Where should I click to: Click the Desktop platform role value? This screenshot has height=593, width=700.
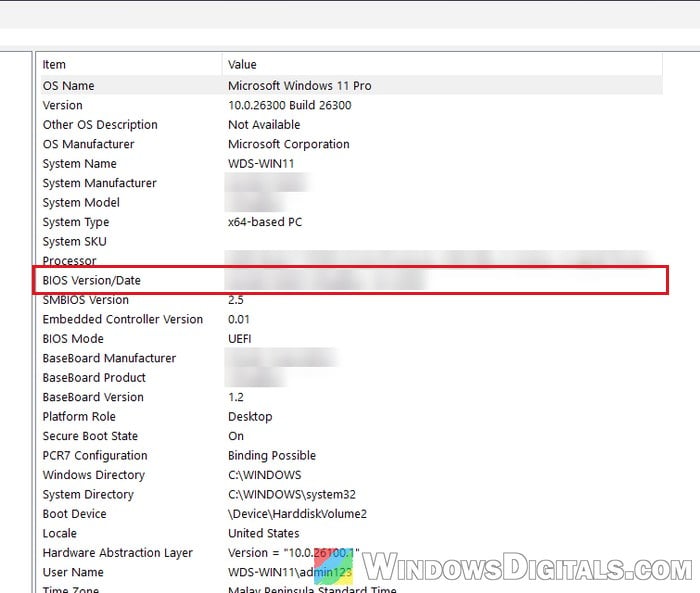(250, 417)
